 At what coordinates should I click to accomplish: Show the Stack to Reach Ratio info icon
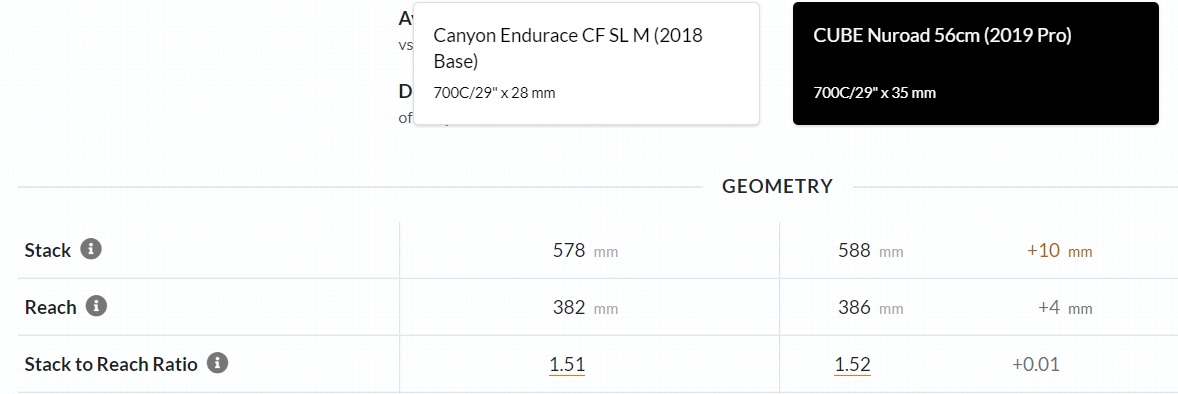point(217,363)
